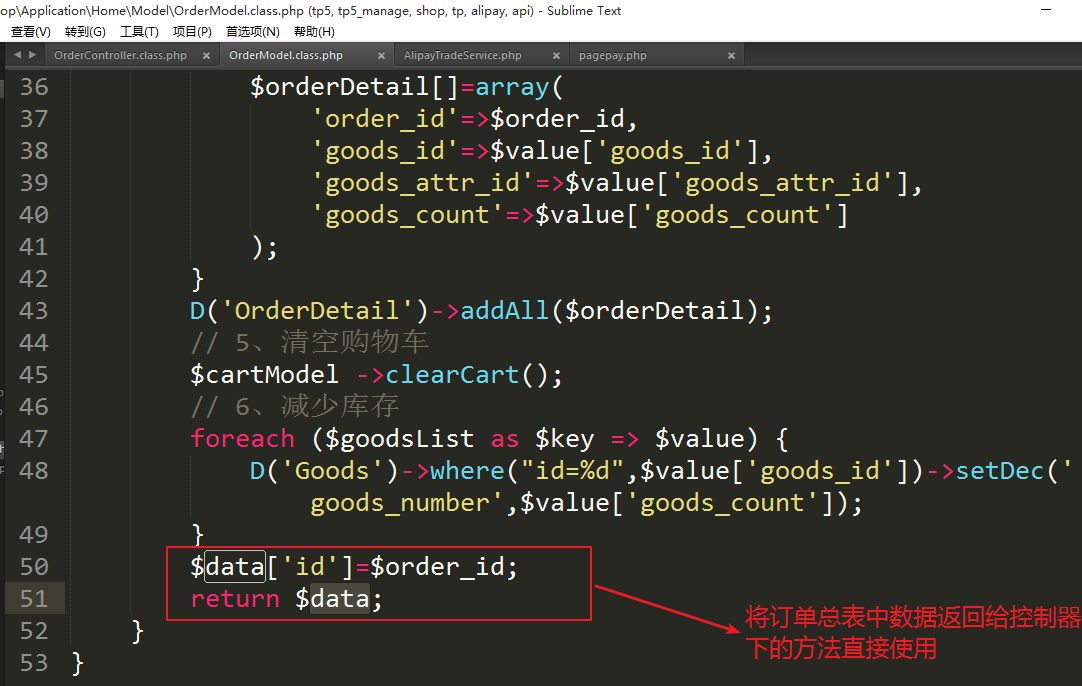The width and height of the screenshot is (1082, 686).
Task: Close the OrderModel.class.php tab
Action: coord(381,56)
